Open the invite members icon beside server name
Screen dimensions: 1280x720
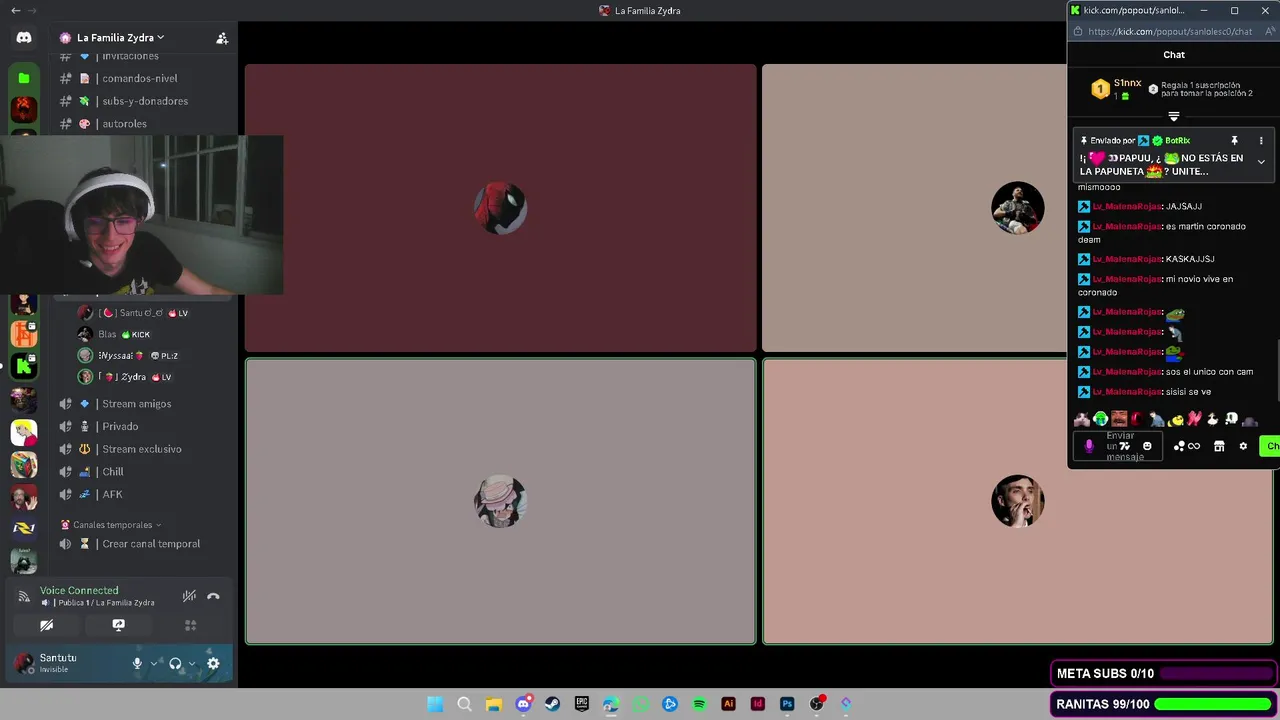click(x=222, y=38)
